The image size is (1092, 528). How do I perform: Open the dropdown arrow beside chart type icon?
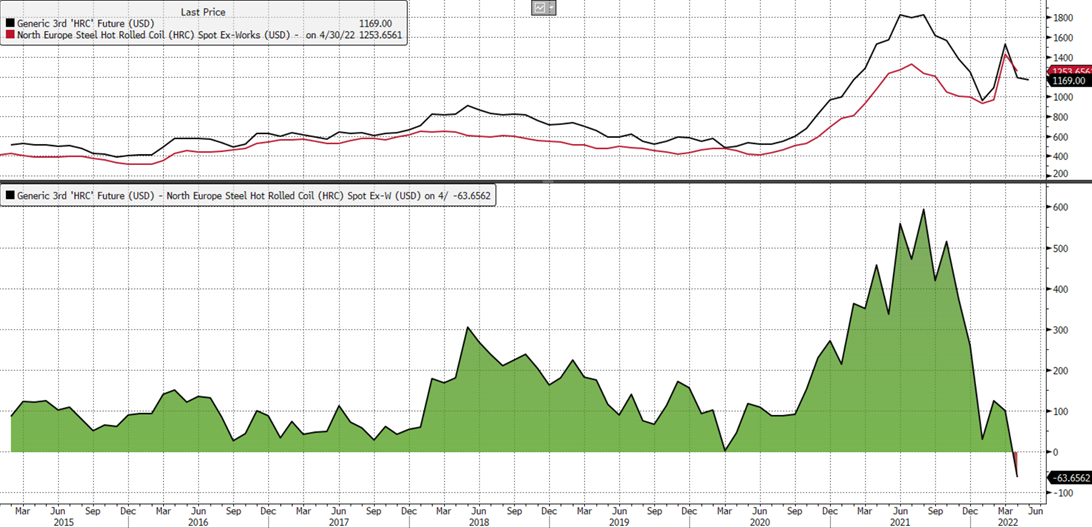(x=552, y=8)
